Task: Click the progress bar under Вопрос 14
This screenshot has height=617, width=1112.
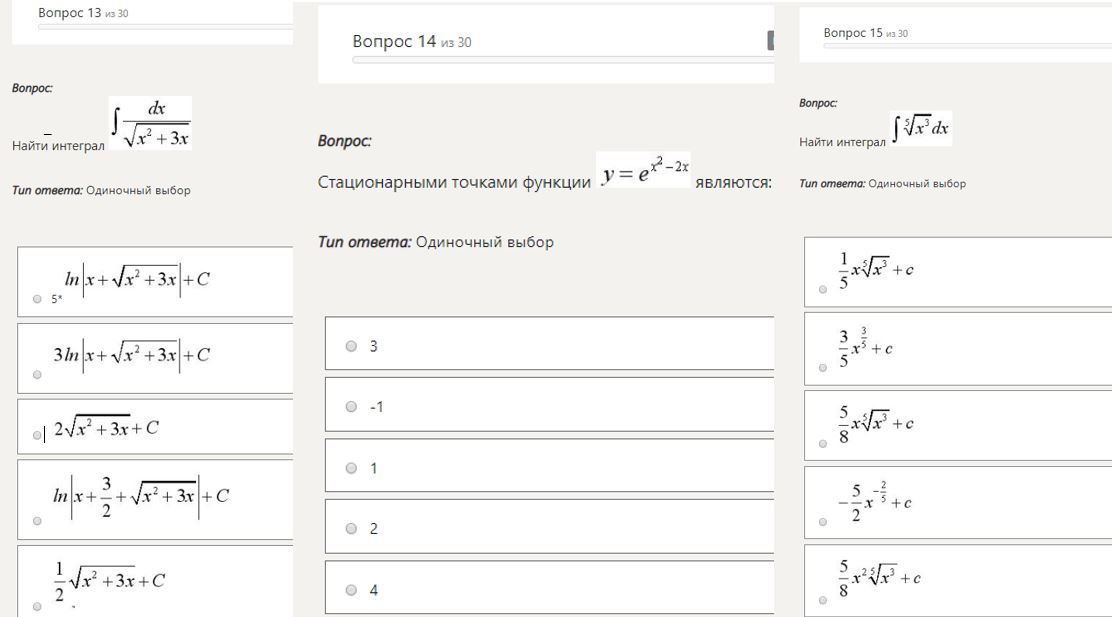Action: [562, 59]
